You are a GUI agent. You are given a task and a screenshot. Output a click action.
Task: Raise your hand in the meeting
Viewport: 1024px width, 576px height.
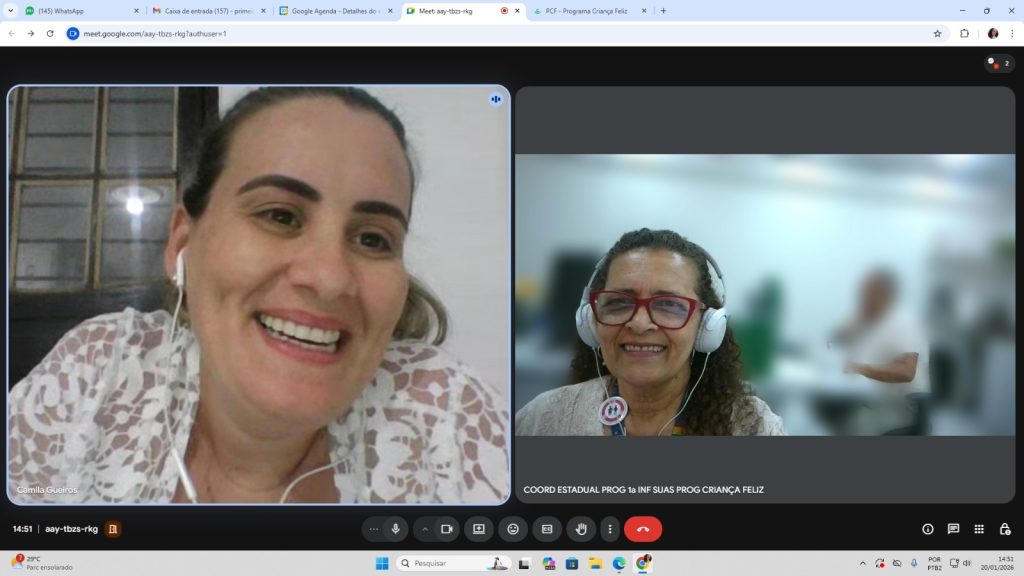tap(581, 529)
